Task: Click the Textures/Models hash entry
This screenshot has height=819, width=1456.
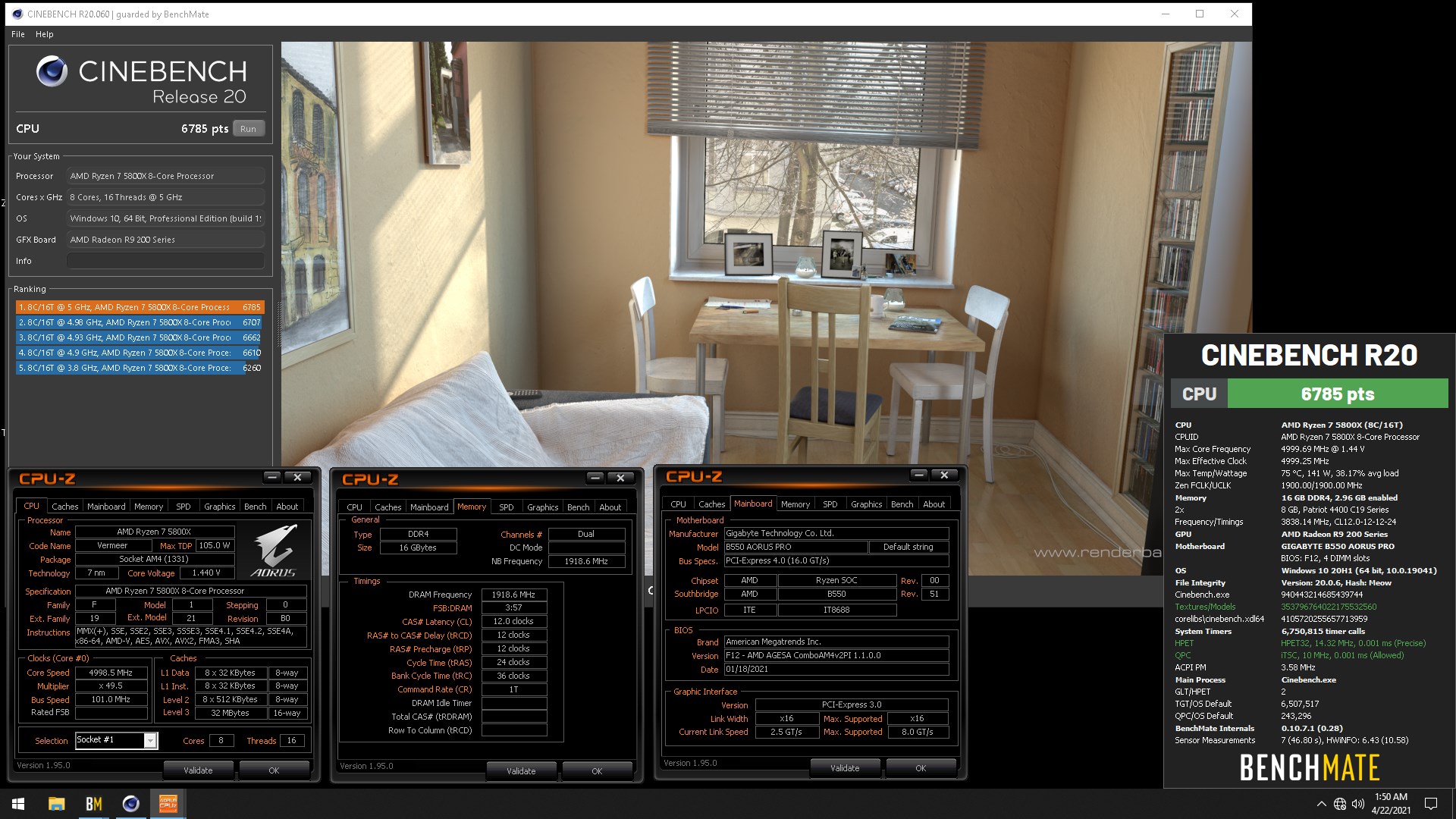Action: coord(1276,607)
